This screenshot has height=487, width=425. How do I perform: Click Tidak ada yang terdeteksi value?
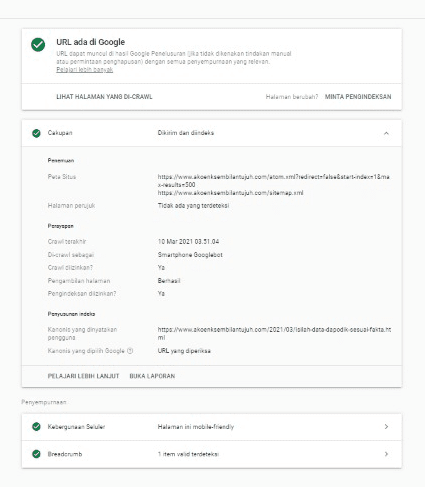[x=193, y=206]
